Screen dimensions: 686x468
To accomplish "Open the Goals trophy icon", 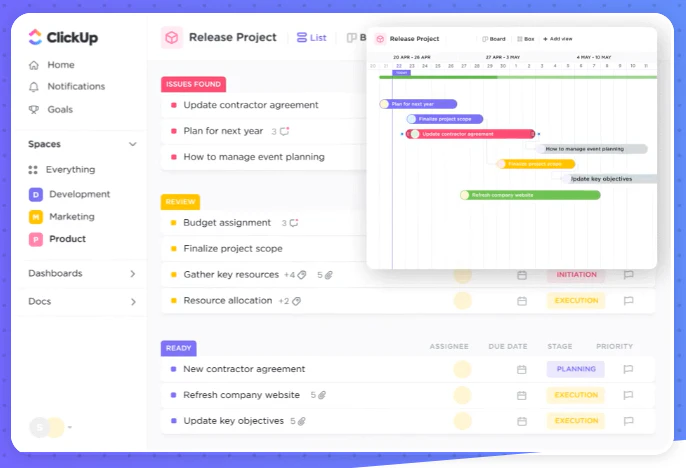I will point(34,109).
